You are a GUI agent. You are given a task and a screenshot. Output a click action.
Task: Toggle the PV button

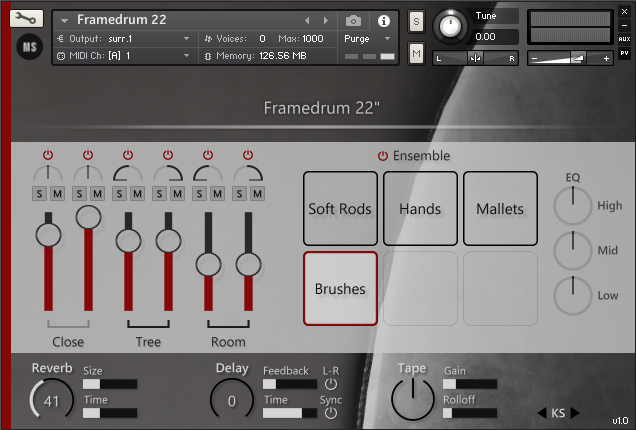(x=624, y=53)
